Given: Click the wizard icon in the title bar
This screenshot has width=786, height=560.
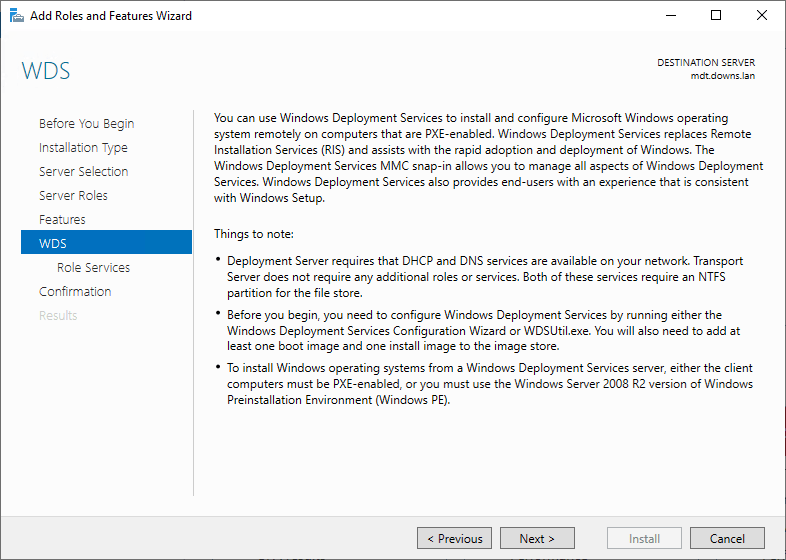Looking at the screenshot, I should [x=14, y=15].
